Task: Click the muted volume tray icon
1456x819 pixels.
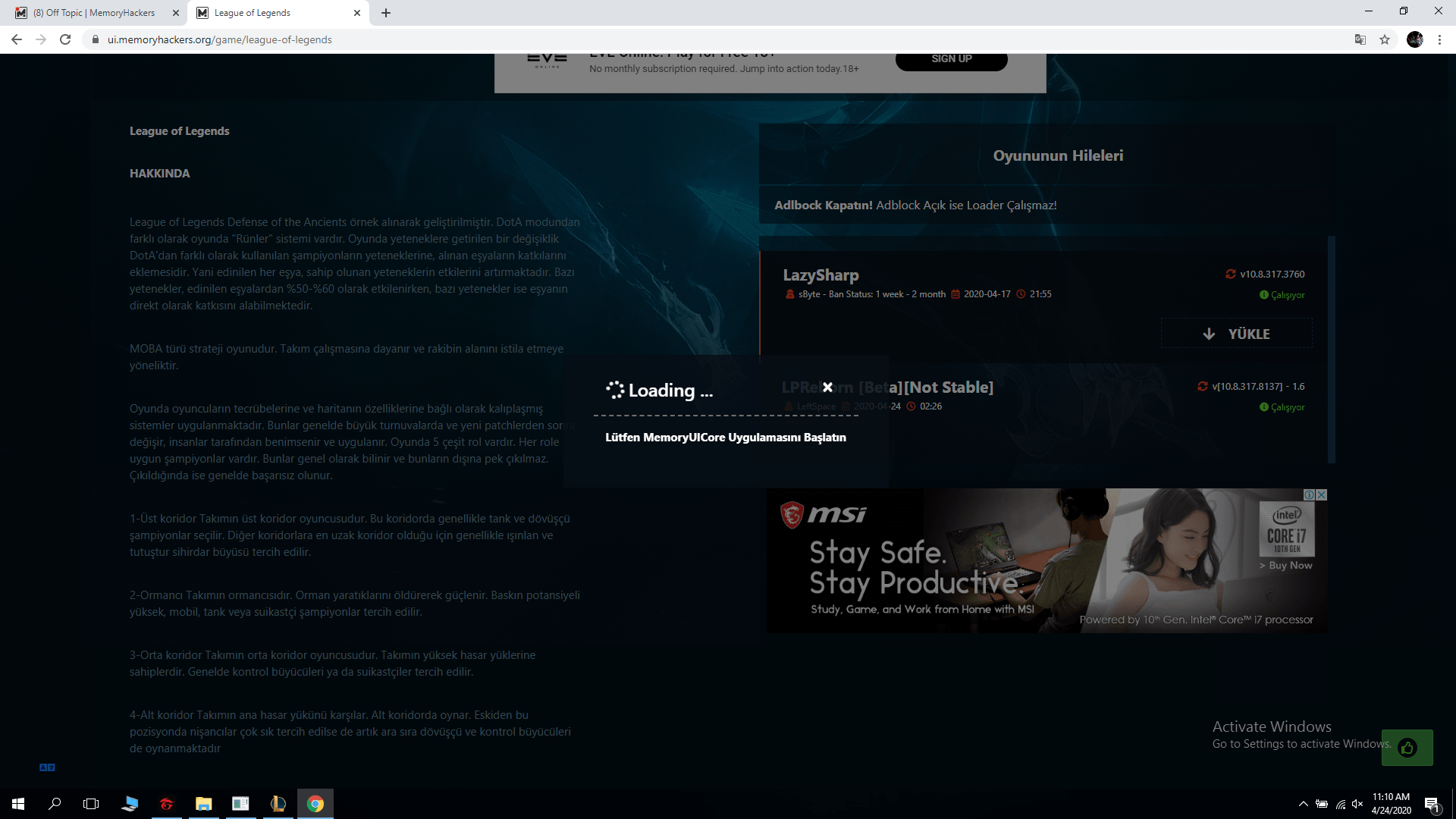Action: (1357, 804)
